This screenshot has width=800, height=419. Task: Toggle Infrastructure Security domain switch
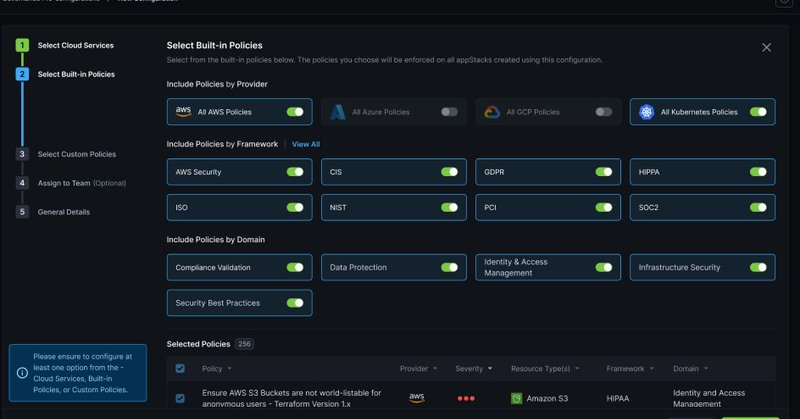(758, 267)
